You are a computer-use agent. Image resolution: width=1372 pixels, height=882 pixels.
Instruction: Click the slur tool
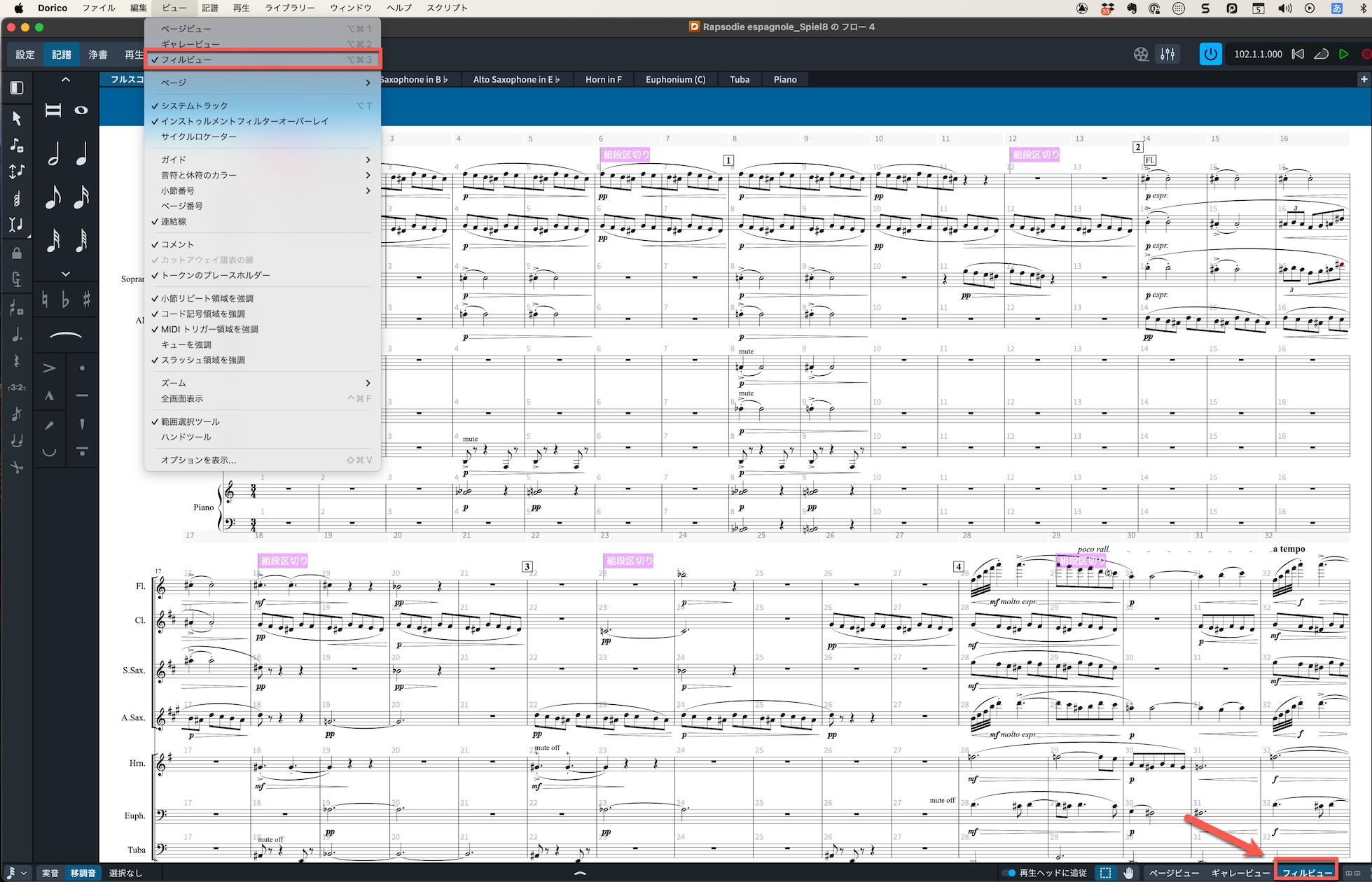(x=65, y=337)
